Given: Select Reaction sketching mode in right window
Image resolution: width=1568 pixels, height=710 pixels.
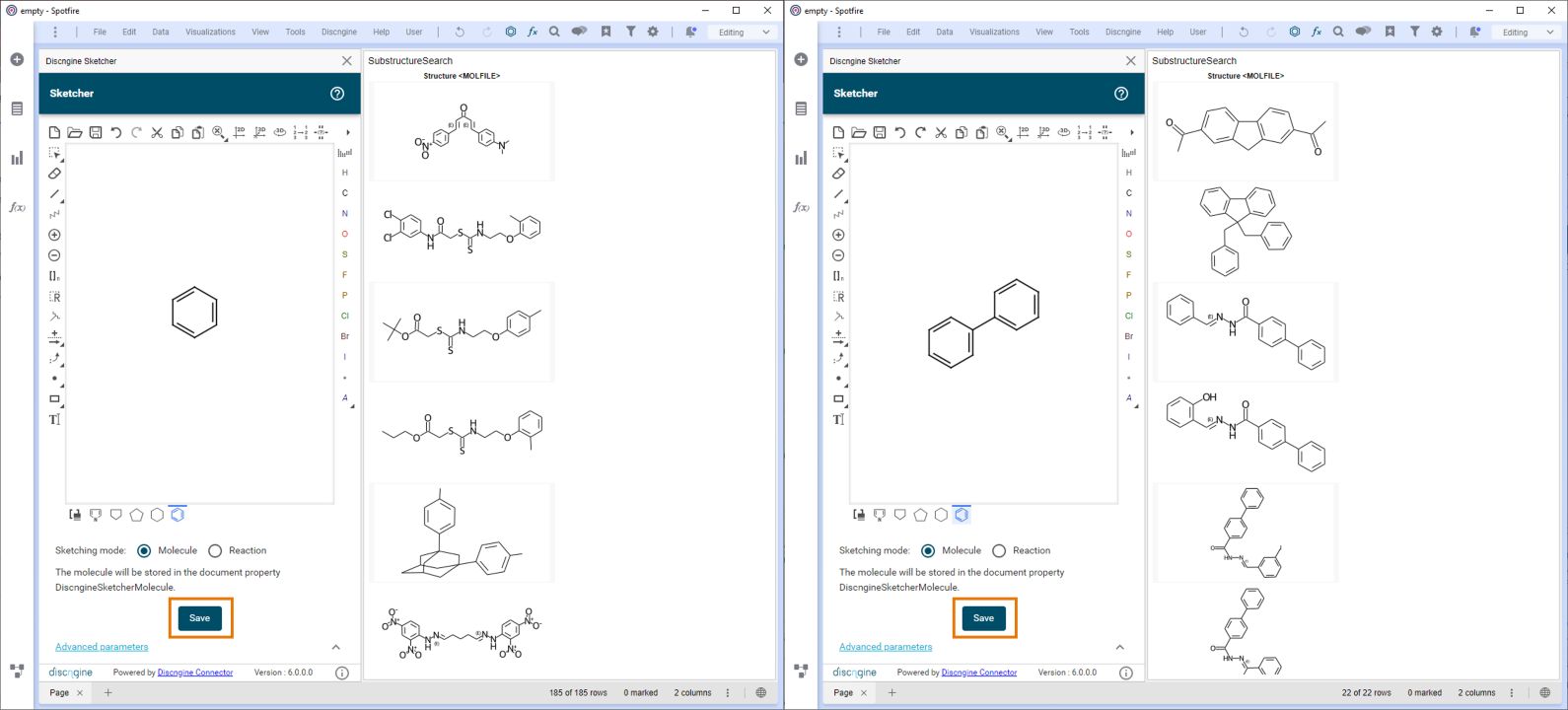Looking at the screenshot, I should (999, 550).
